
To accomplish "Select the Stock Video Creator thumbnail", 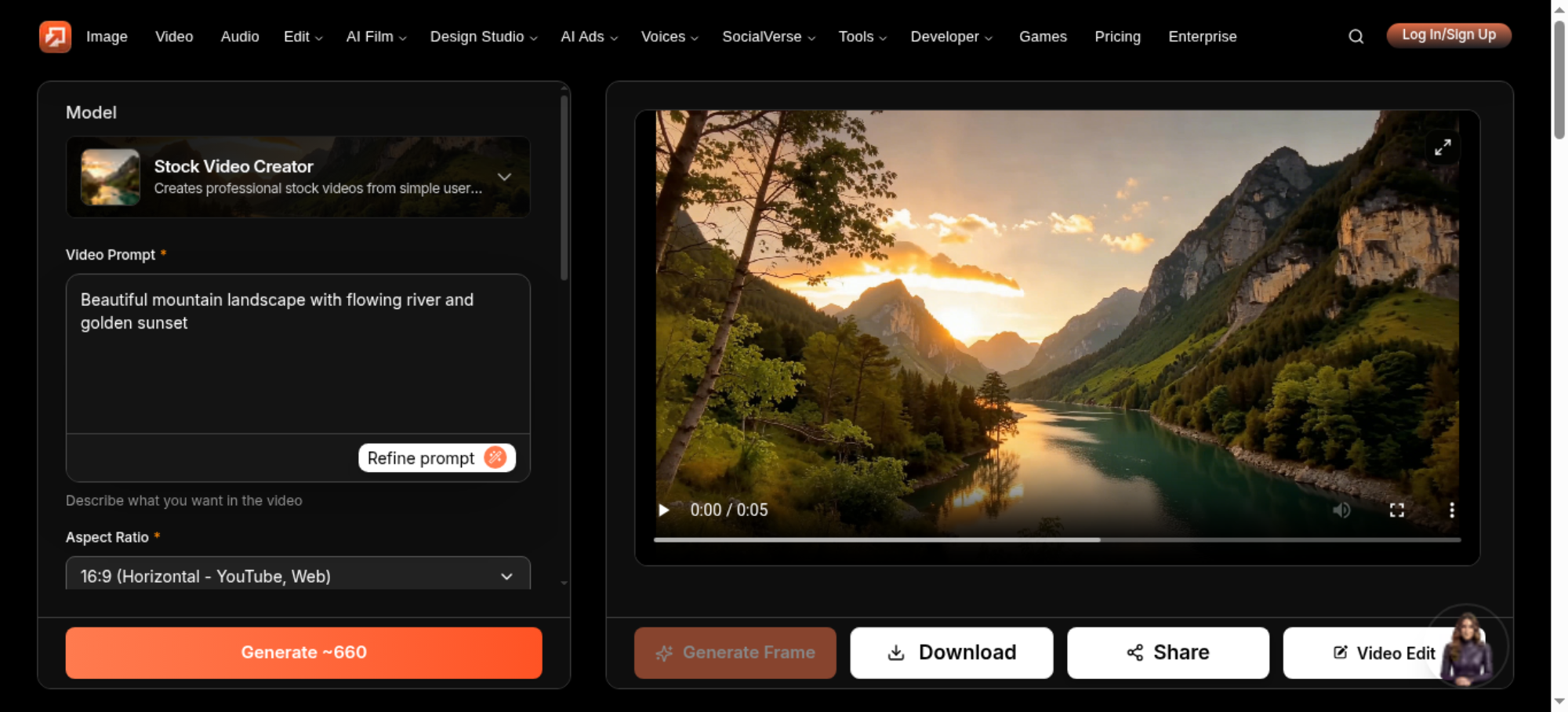I will click(x=111, y=176).
